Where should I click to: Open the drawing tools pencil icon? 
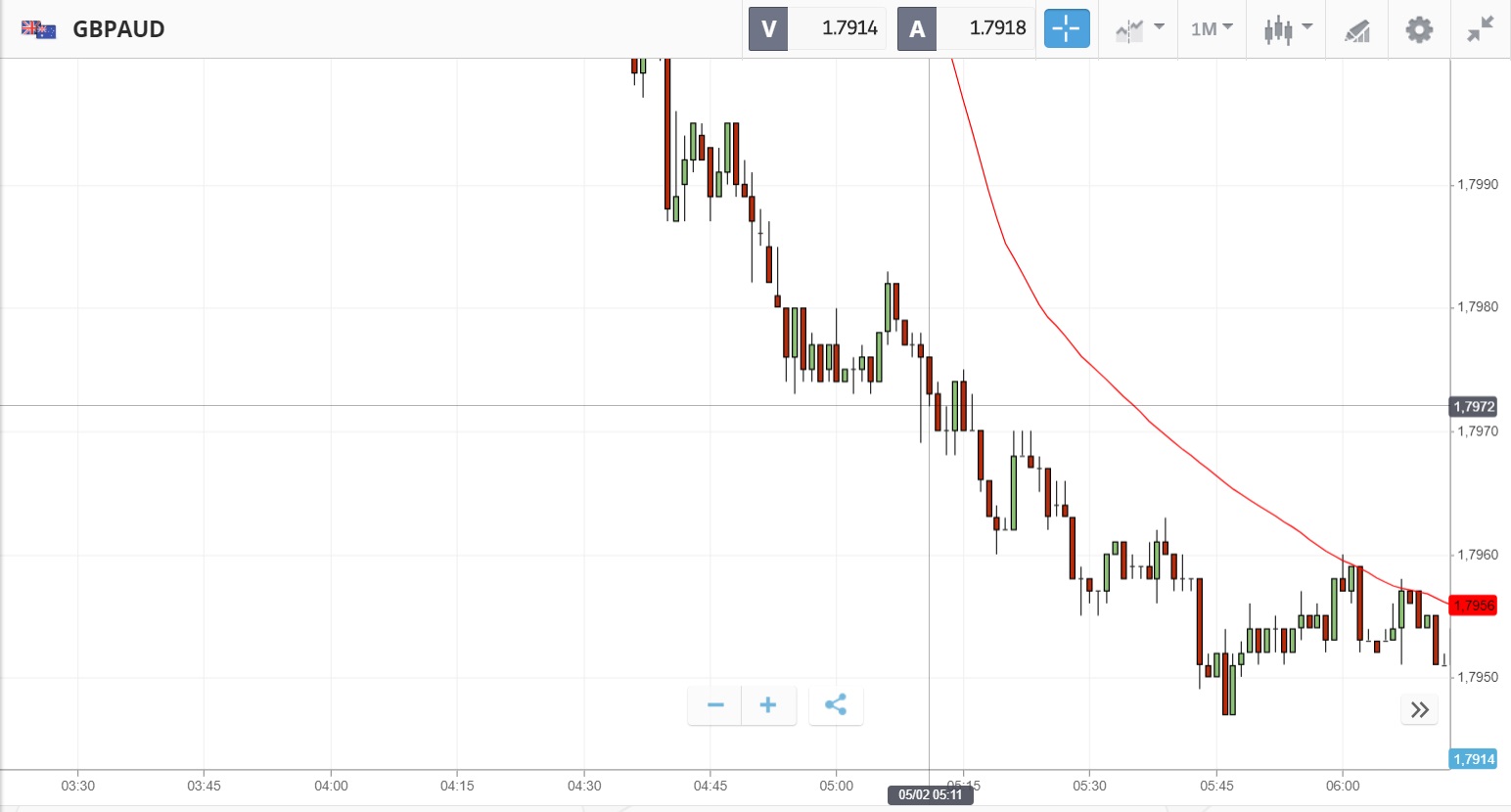click(1356, 30)
